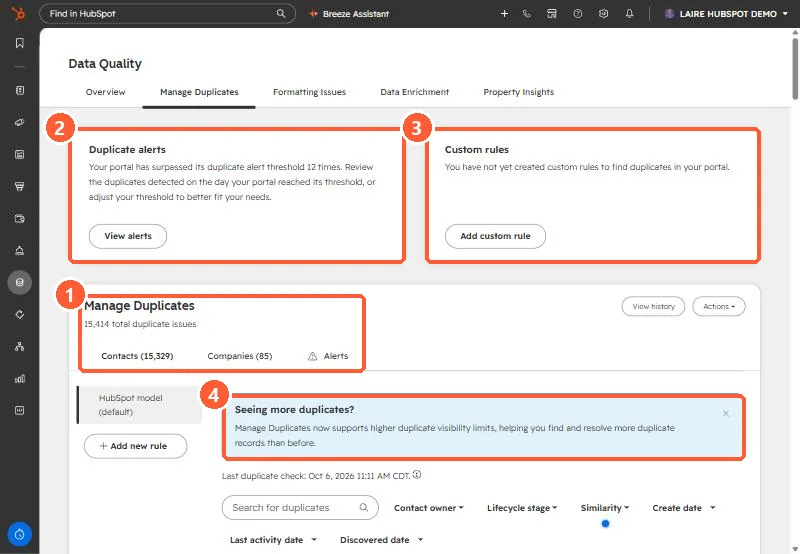The image size is (800, 554).
Task: Open the Automation diamond sidebar icon
Action: point(19,314)
